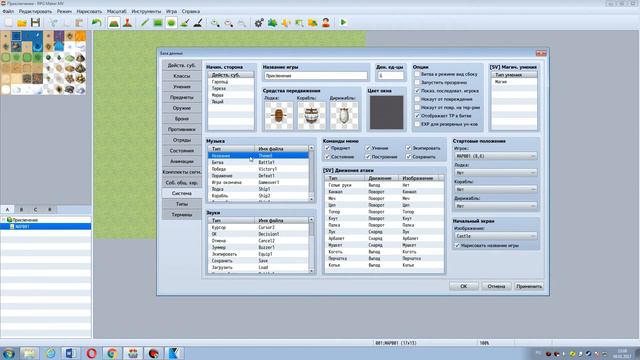Open the Character Generator icon
The image size is (640, 360).
click(326, 22)
